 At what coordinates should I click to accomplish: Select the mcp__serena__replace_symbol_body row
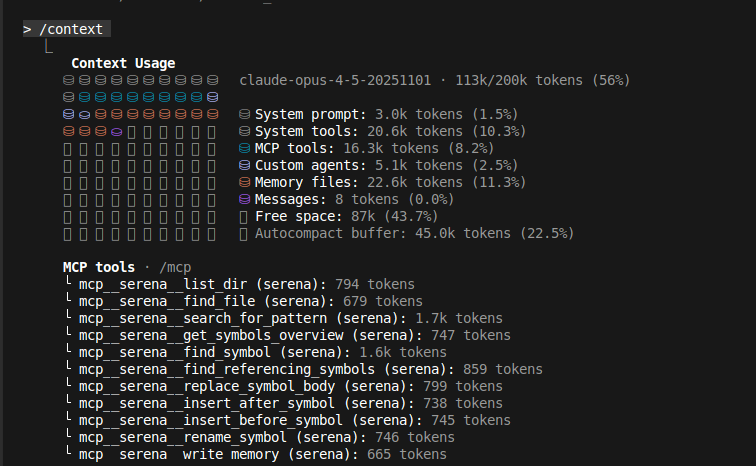click(283, 386)
